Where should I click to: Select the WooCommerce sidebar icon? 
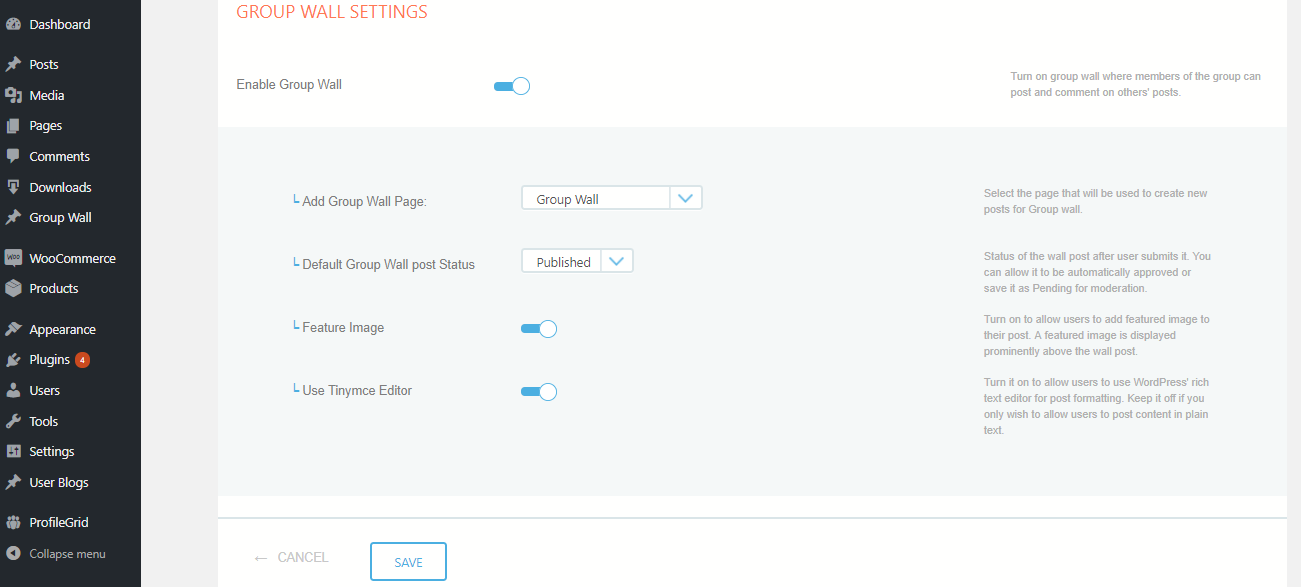click(x=14, y=257)
